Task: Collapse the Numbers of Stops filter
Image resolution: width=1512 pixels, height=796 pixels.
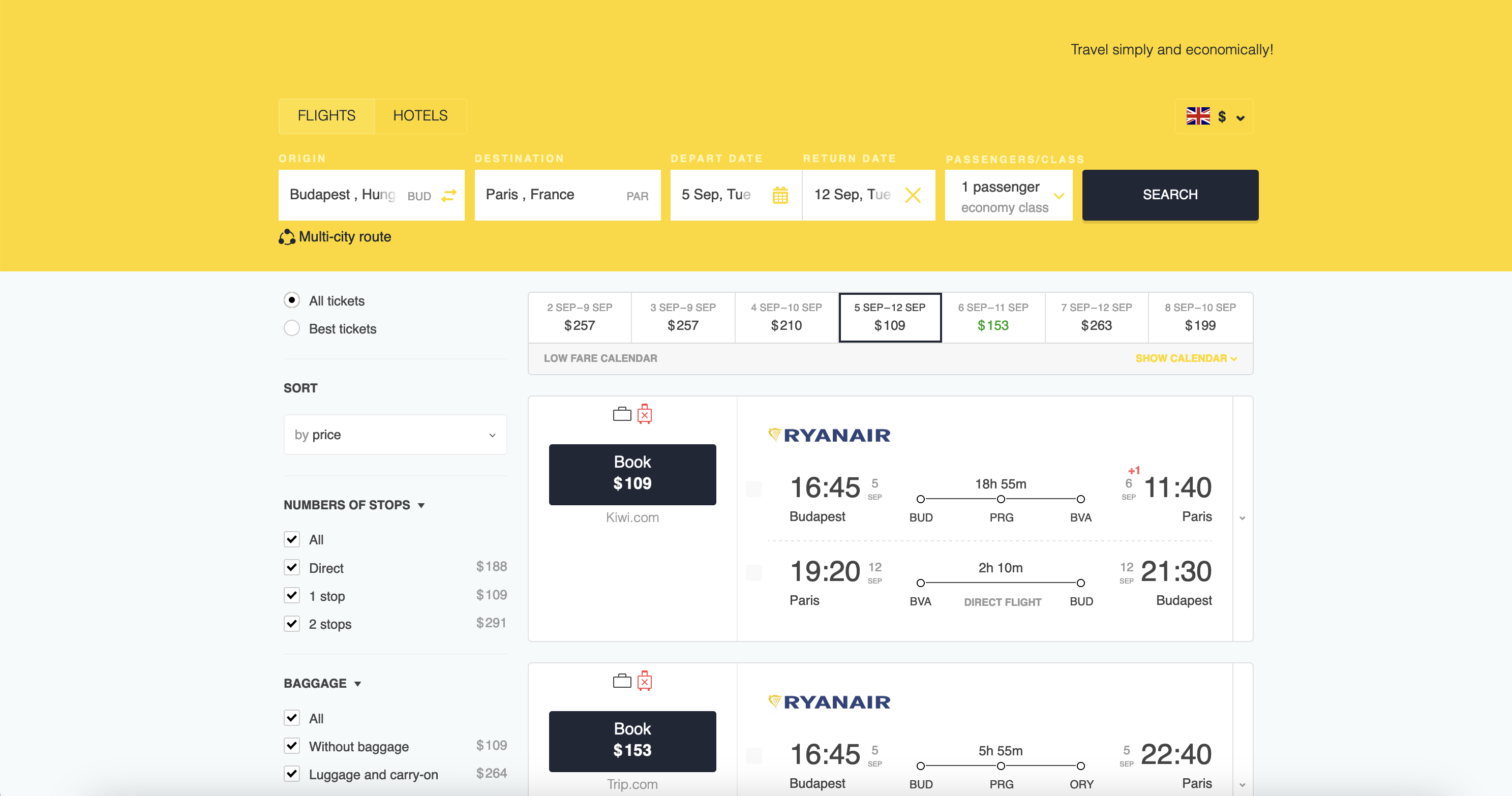Action: (x=354, y=505)
